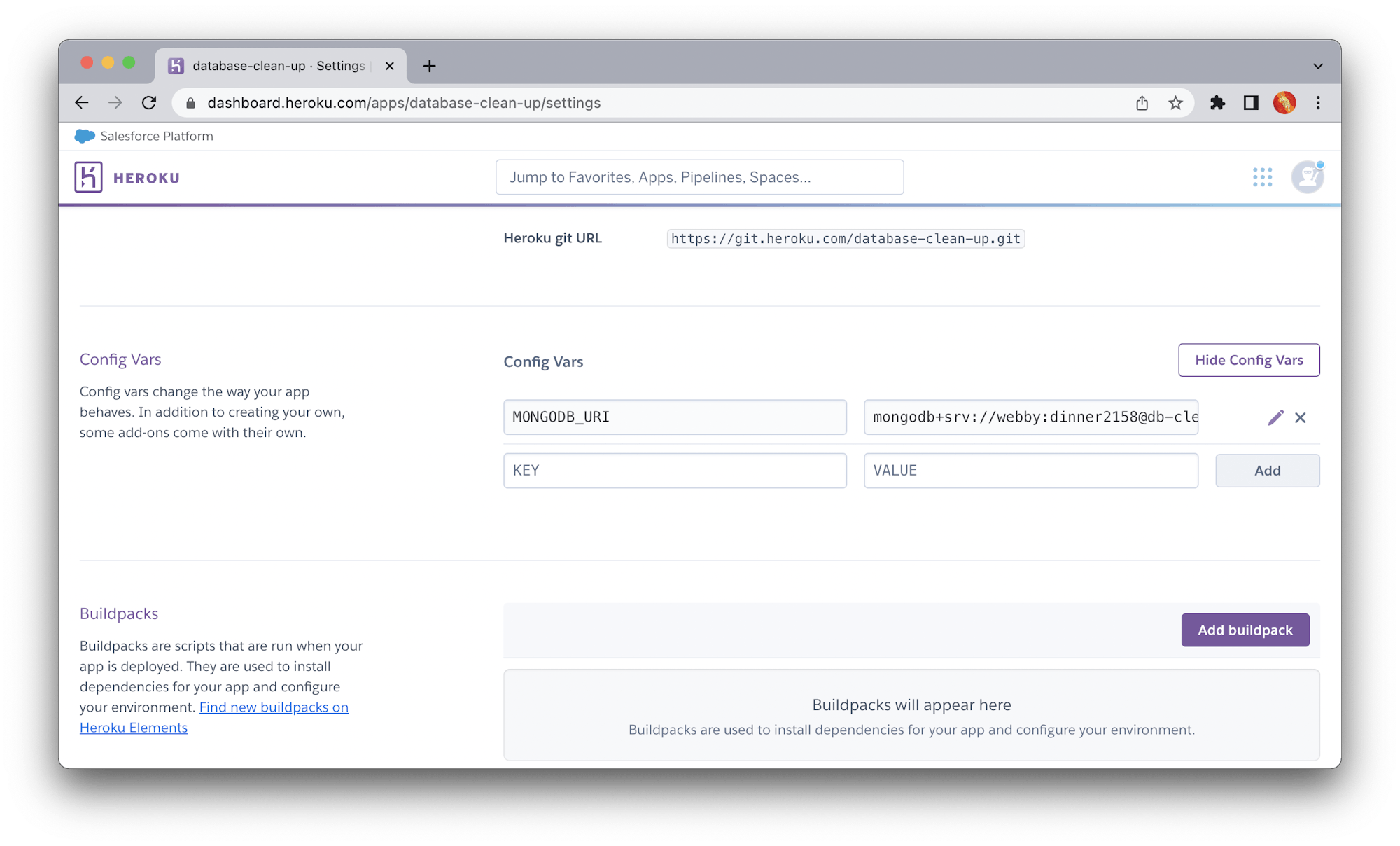Click the Add buildpack button
Screen dimensions: 1400x846
pyautogui.click(x=1245, y=630)
